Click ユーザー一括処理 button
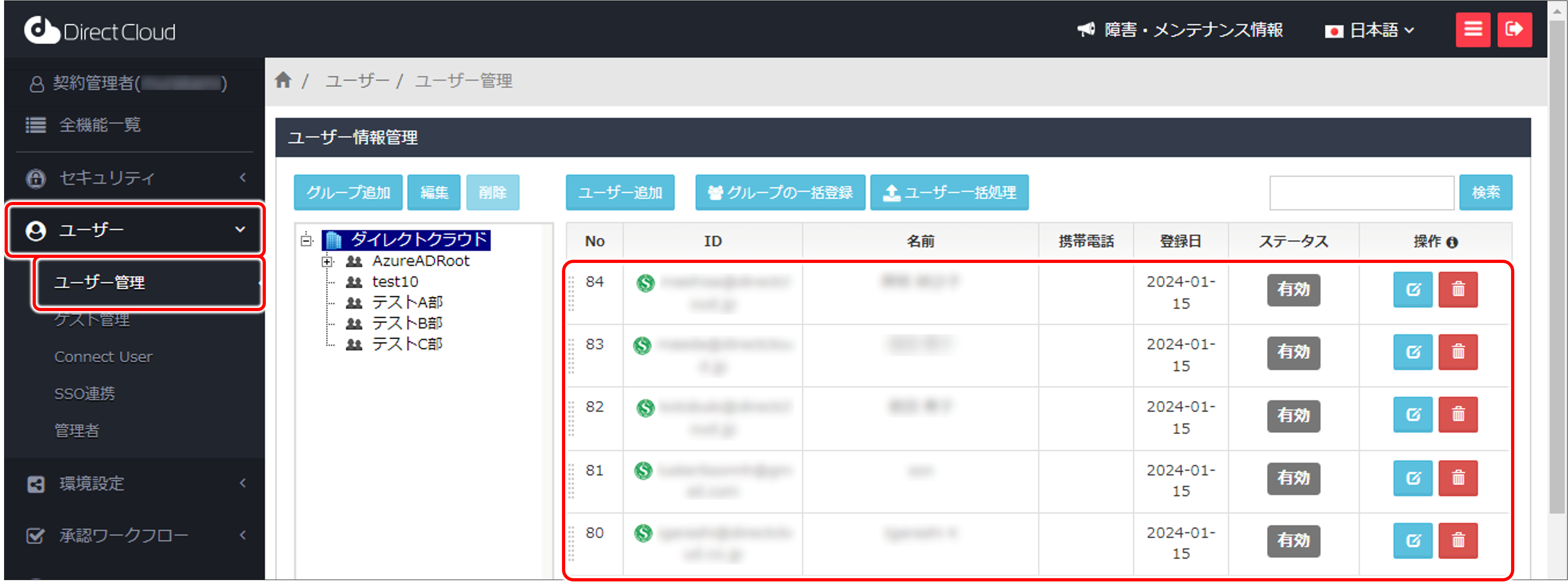Image resolution: width=1568 pixels, height=586 pixels. coord(949,192)
